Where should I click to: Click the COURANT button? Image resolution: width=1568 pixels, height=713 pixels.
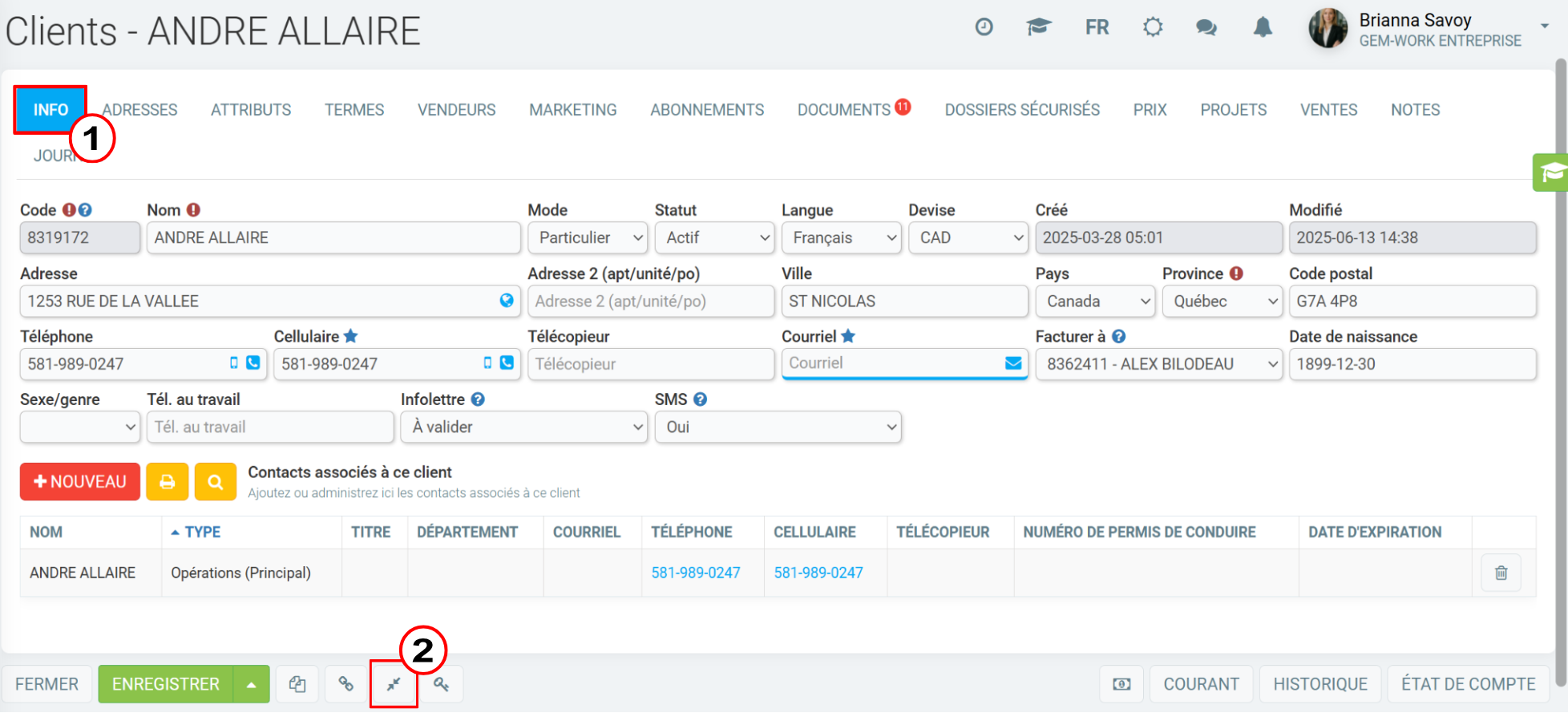1201,684
